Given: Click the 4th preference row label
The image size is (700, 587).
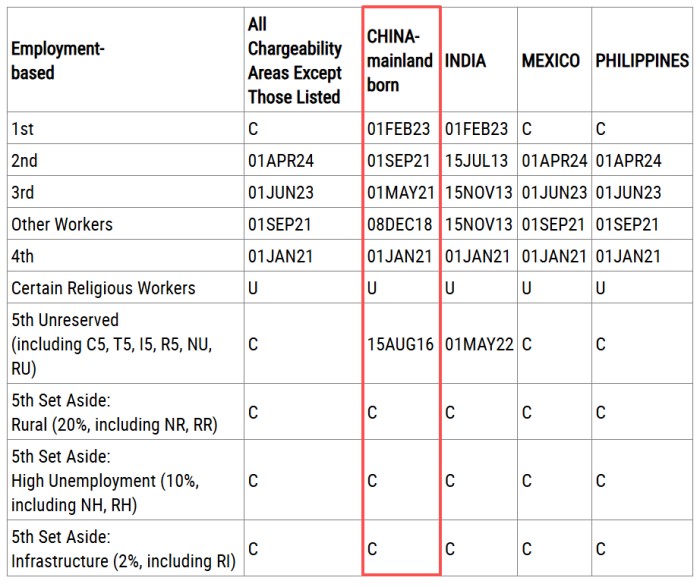Looking at the screenshot, I should 23,257.
